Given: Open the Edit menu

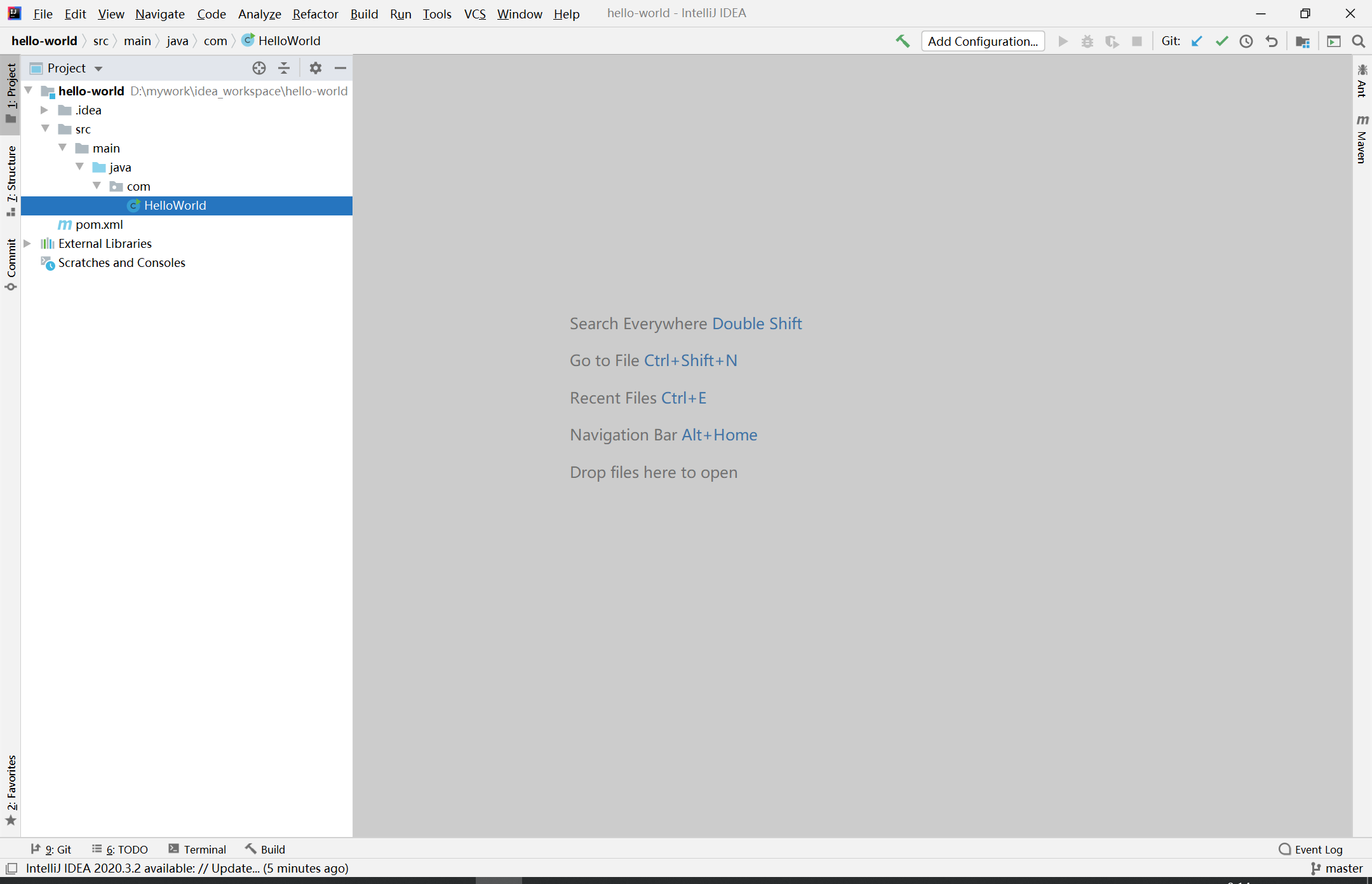Looking at the screenshot, I should coord(75,14).
